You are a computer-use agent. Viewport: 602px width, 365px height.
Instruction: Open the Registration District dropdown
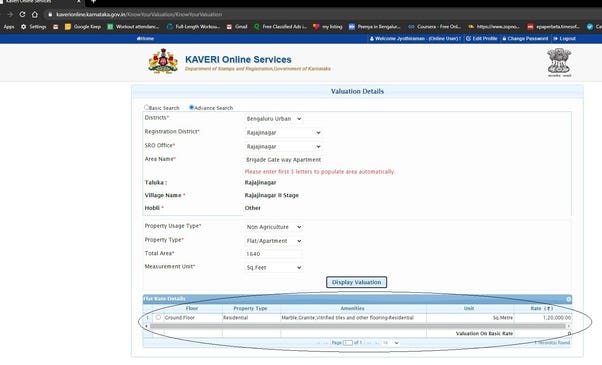pos(283,133)
